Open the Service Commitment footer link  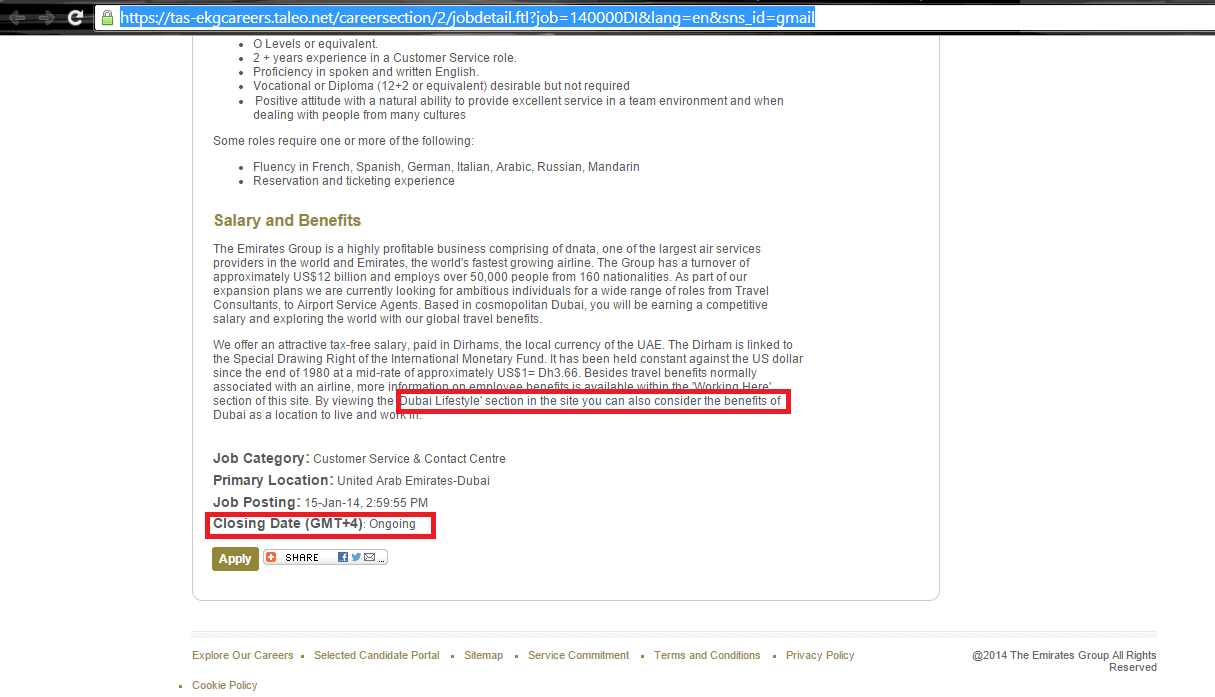tap(579, 656)
